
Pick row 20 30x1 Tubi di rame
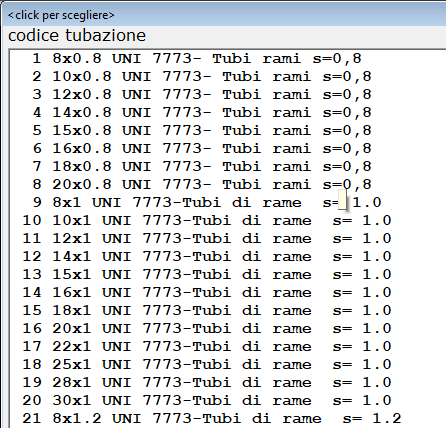pyautogui.click(x=228, y=400)
